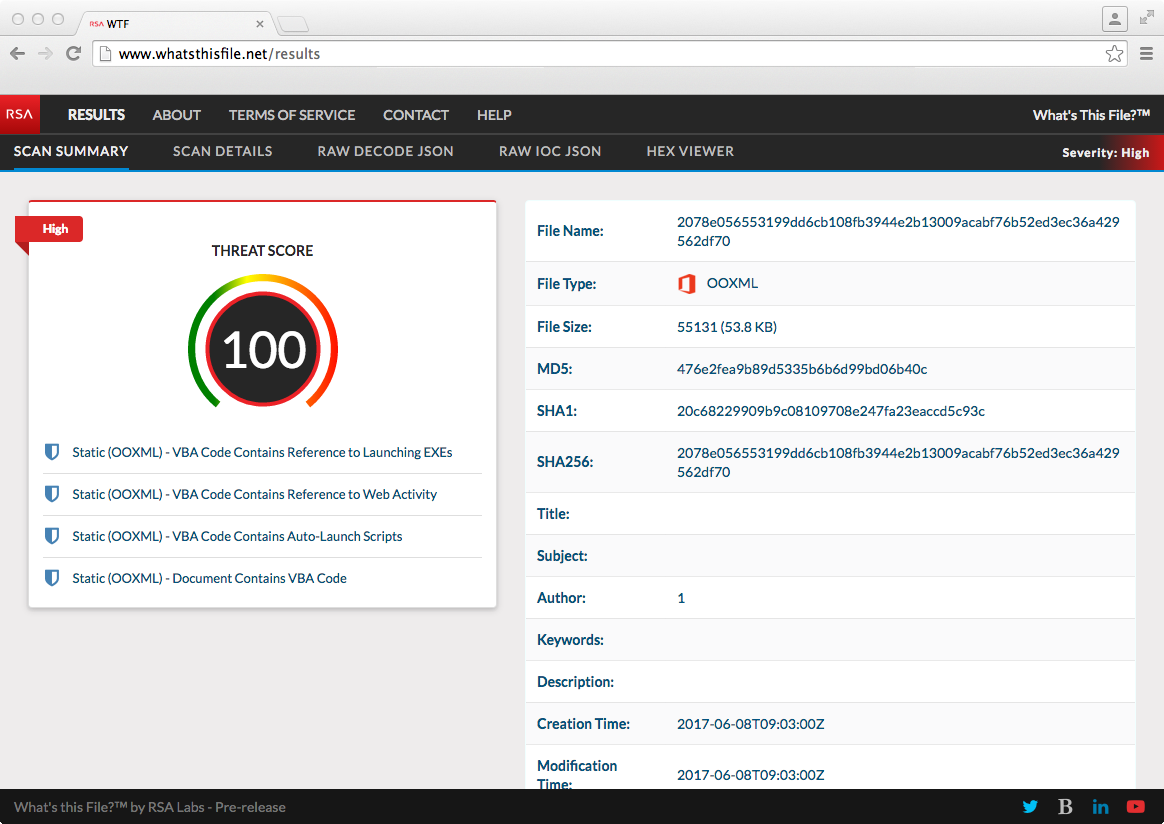Click the user profile icon top right
The image size is (1164, 824).
[x=1115, y=18]
